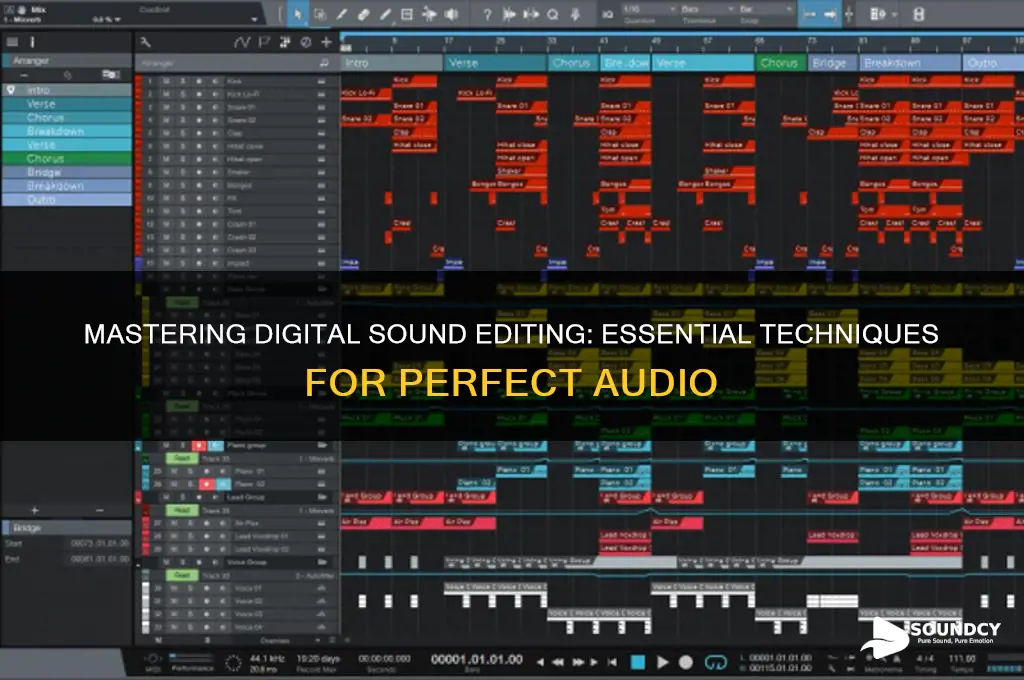Viewport: 1024px width, 680px height.
Task: Click the Performance meter bar
Action: click(191, 658)
